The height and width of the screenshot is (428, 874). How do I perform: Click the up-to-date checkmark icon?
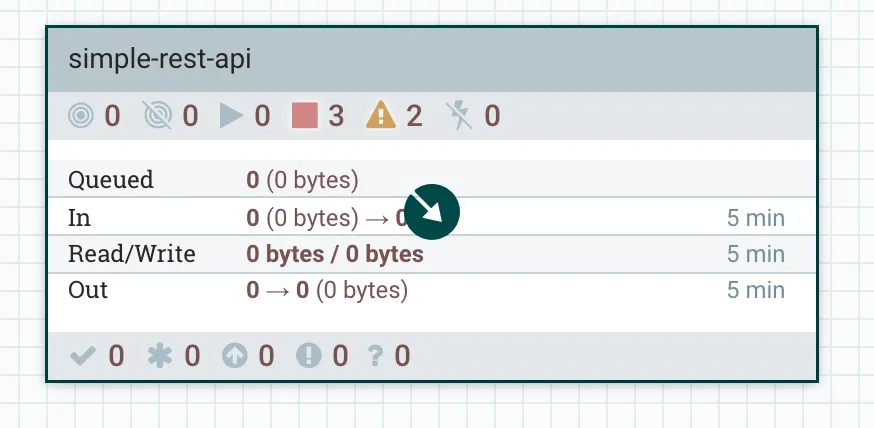83,355
